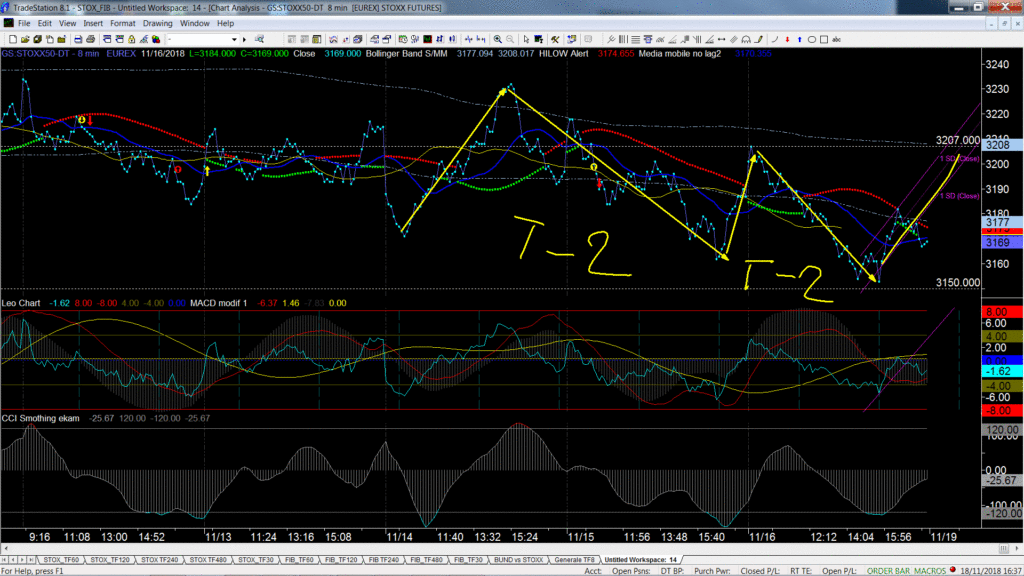1024x576 pixels.
Task: Switch to the STOX_TF30 tab
Action: click(x=255, y=560)
